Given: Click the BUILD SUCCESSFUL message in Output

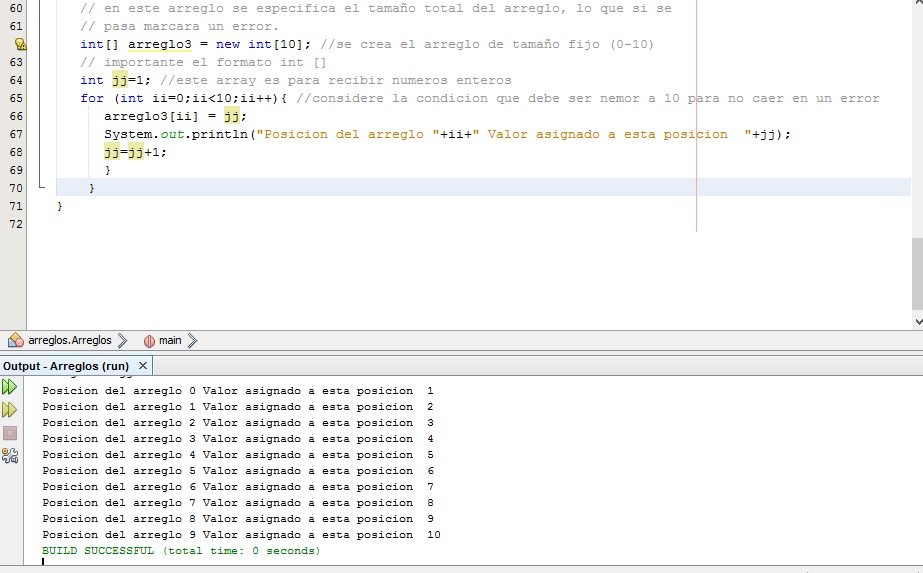Looking at the screenshot, I should 181,551.
